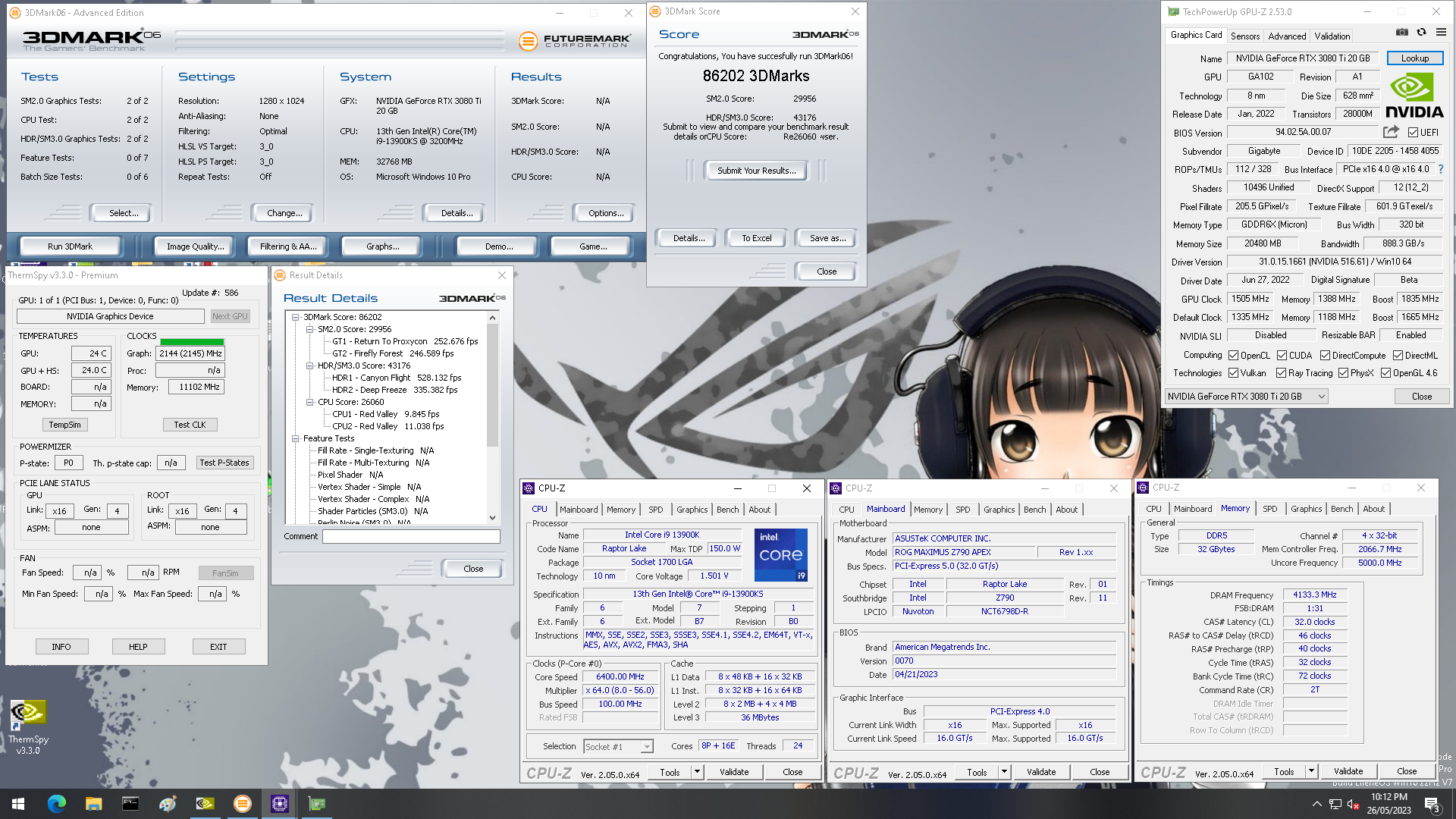Image resolution: width=1456 pixels, height=819 pixels.
Task: Take a GPU-Z screenshot with camera icon
Action: point(1402,32)
